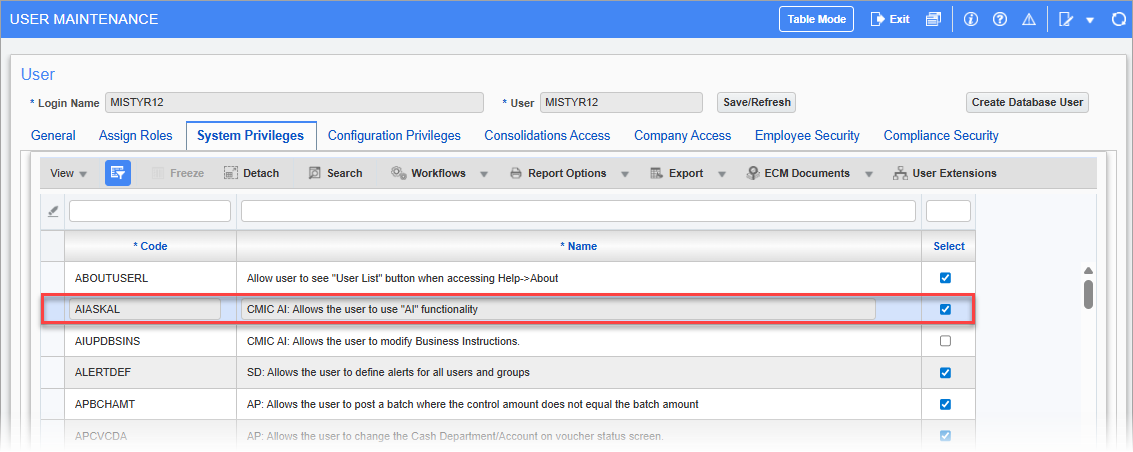Check the AIUPDBSINS Select checkbox
1133x452 pixels.
[944, 341]
